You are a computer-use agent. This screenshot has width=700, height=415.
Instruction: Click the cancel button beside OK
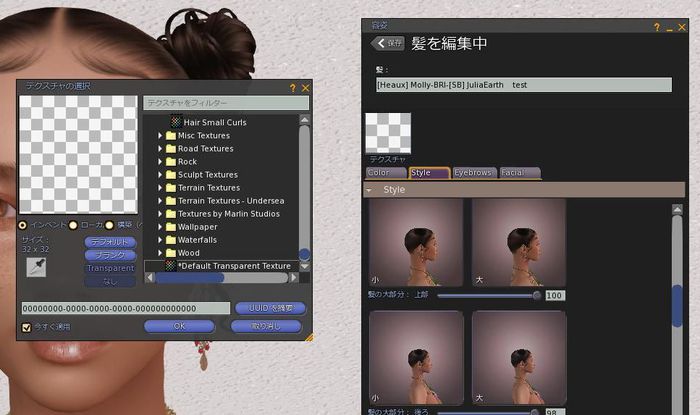tap(266, 326)
